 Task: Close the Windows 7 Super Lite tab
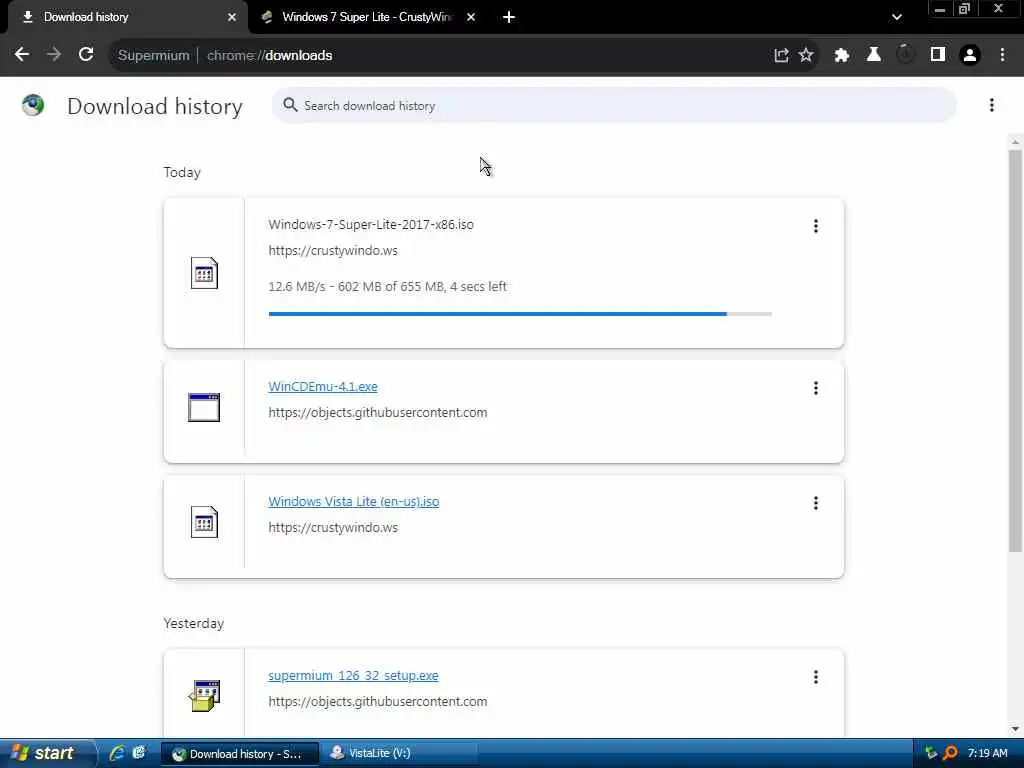[x=471, y=17]
